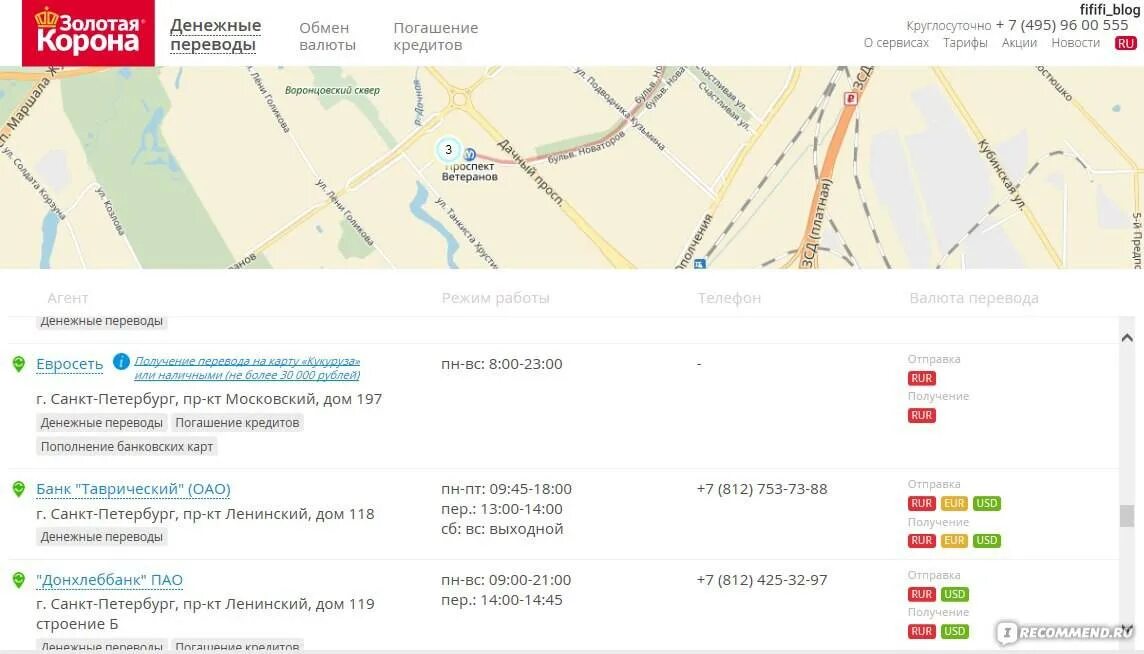The image size is (1144, 654).
Task: Click the Воронцовский сквер label on the map
Action: click(332, 91)
